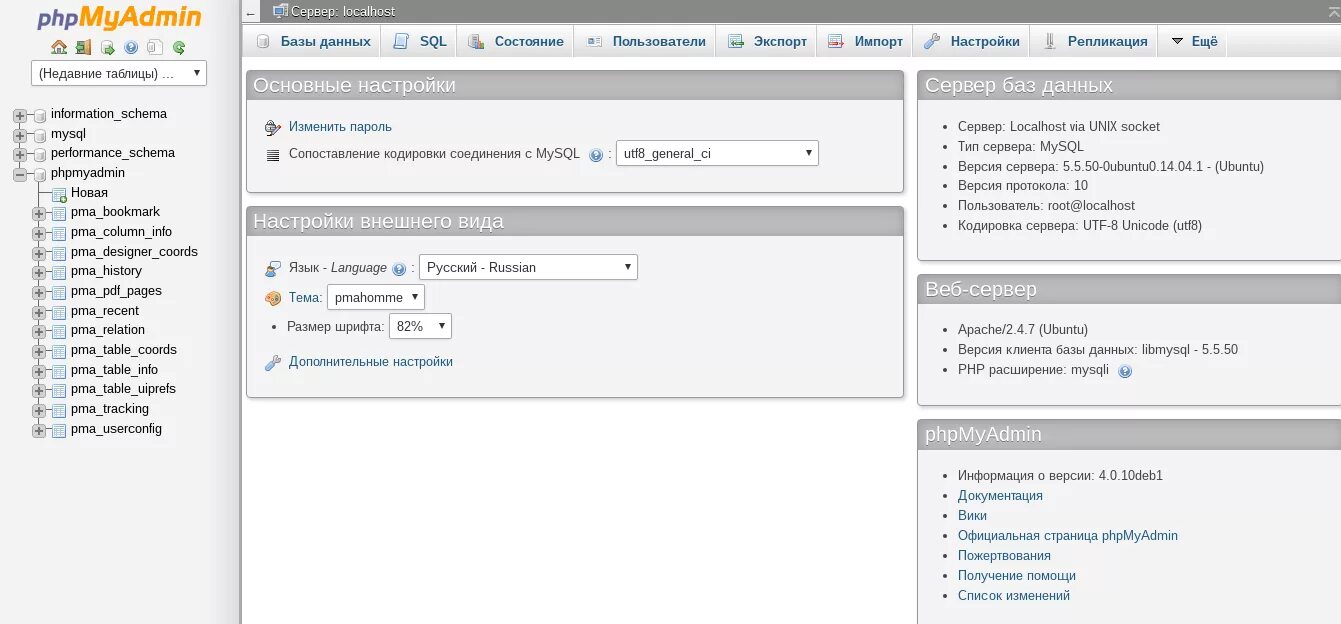Viewport: 1341px width, 624px height.
Task: Open the pmahomme theme dropdown
Action: click(x=376, y=297)
